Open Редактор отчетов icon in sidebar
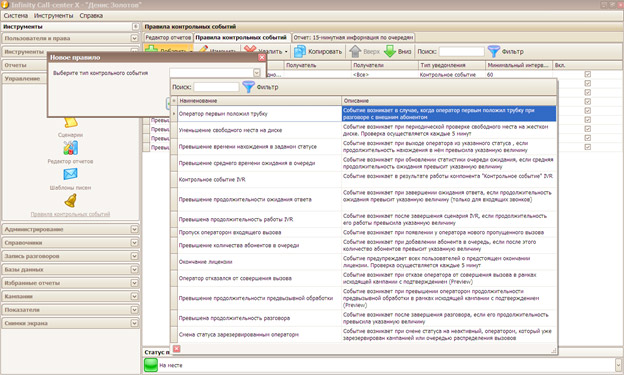Viewport: 624px width, 375px height. coord(70,148)
